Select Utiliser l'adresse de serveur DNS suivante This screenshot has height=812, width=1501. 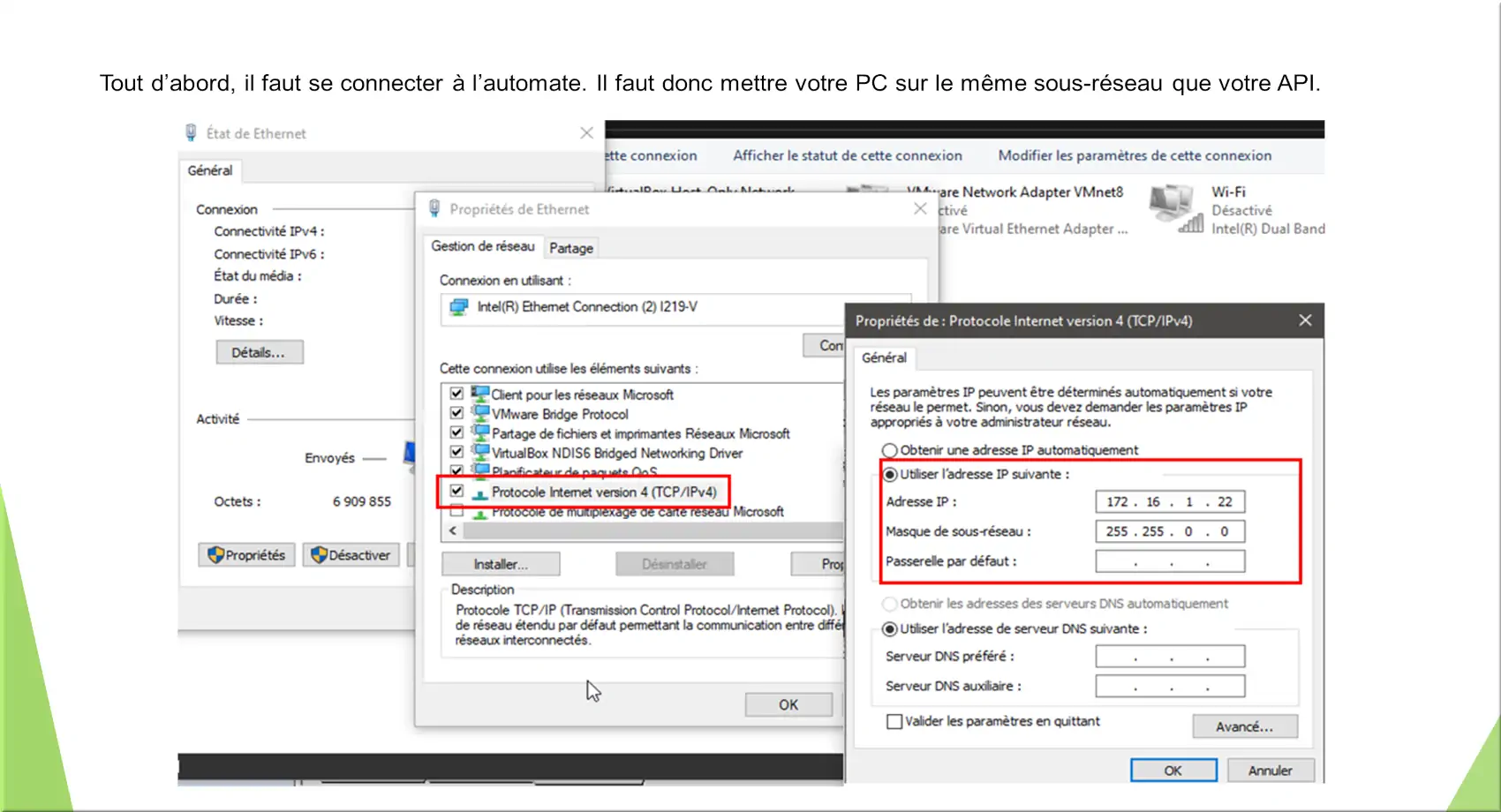890,629
